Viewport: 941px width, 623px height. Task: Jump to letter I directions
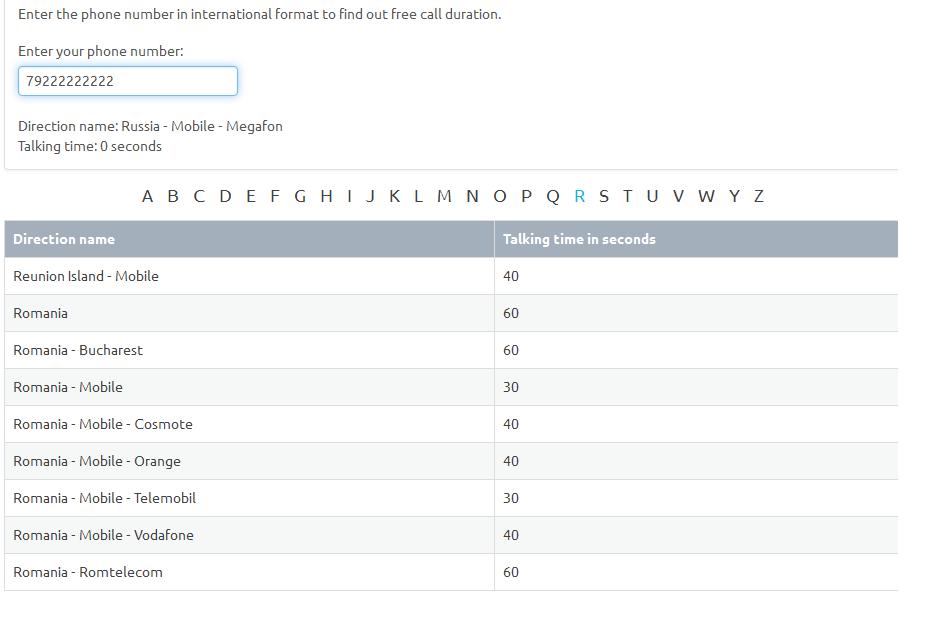point(349,196)
